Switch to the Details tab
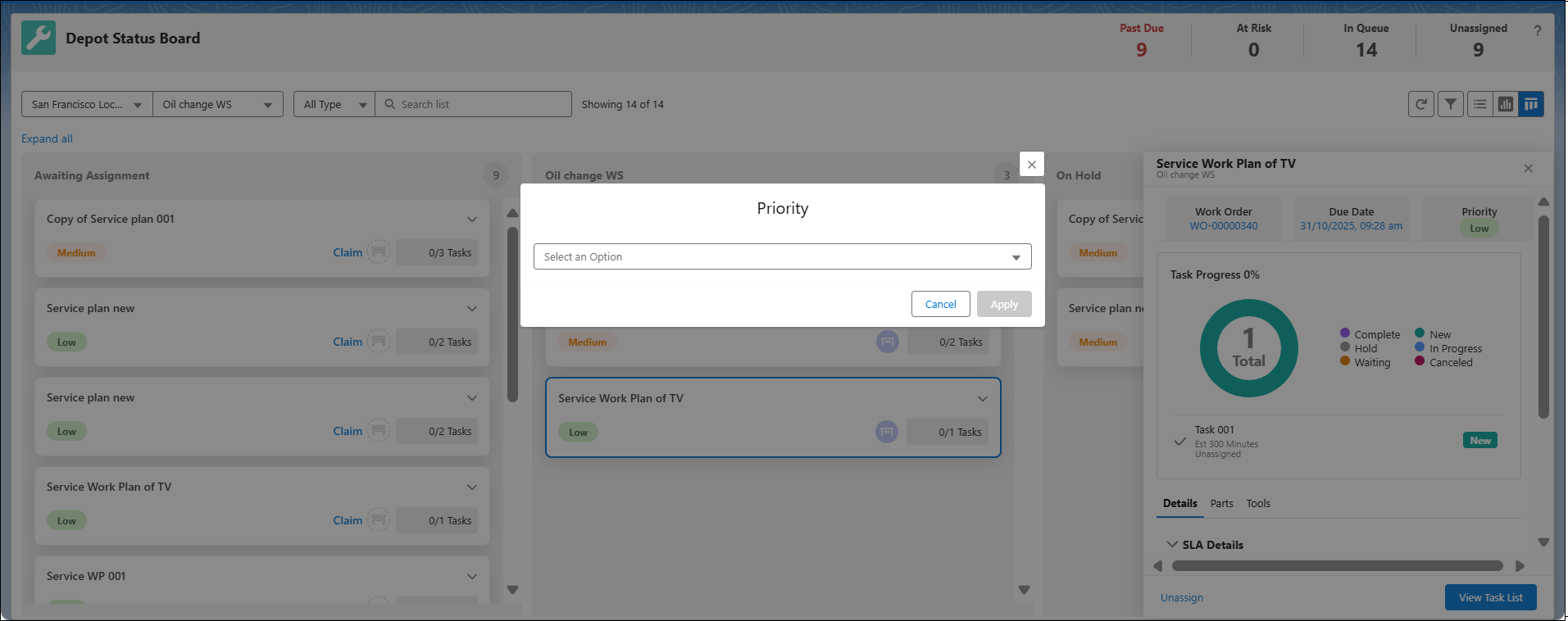This screenshot has width=1568, height=621. (x=1179, y=503)
